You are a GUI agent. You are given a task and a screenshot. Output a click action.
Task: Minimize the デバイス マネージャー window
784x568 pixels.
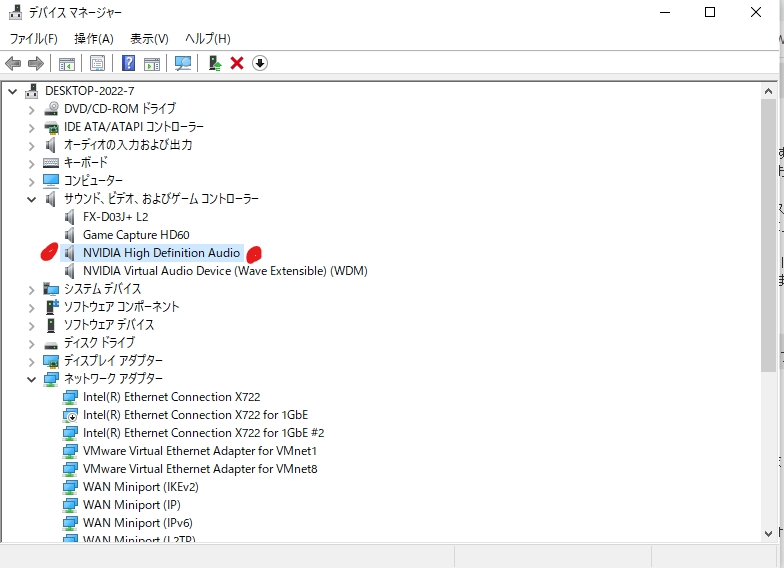point(665,12)
